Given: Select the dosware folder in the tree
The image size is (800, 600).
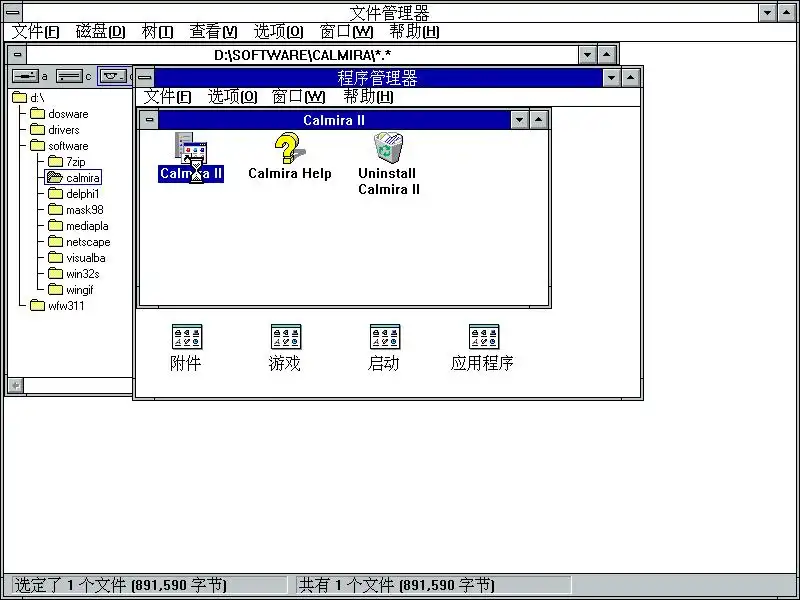Looking at the screenshot, I should click(x=59, y=114).
